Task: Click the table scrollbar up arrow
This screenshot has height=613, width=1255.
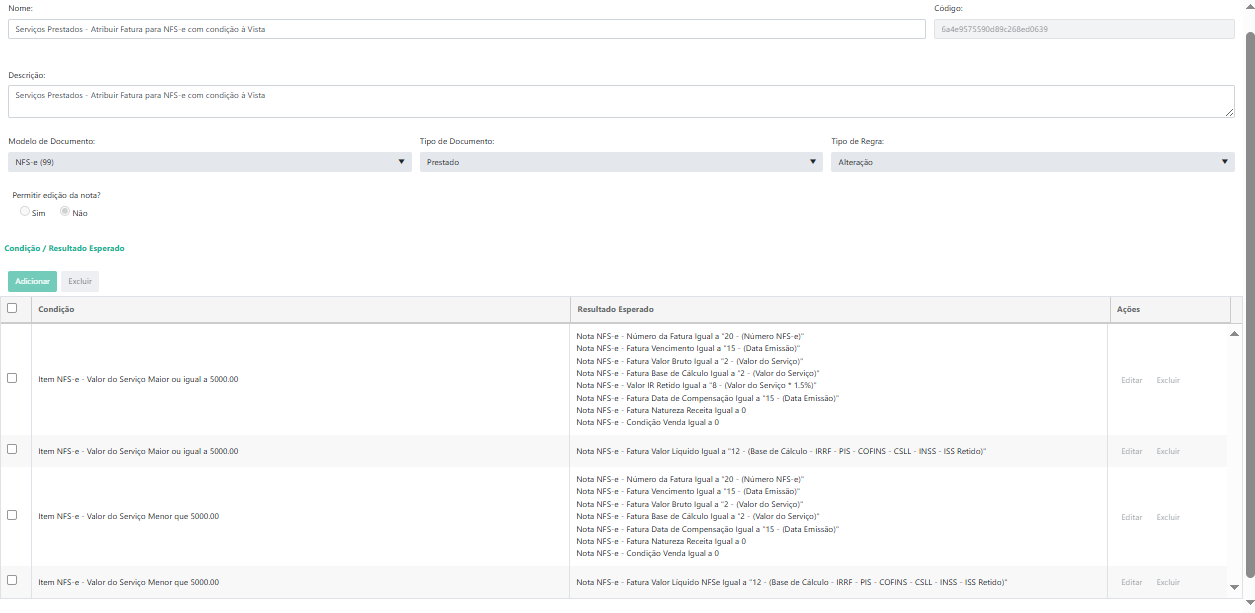Action: coord(1234,333)
